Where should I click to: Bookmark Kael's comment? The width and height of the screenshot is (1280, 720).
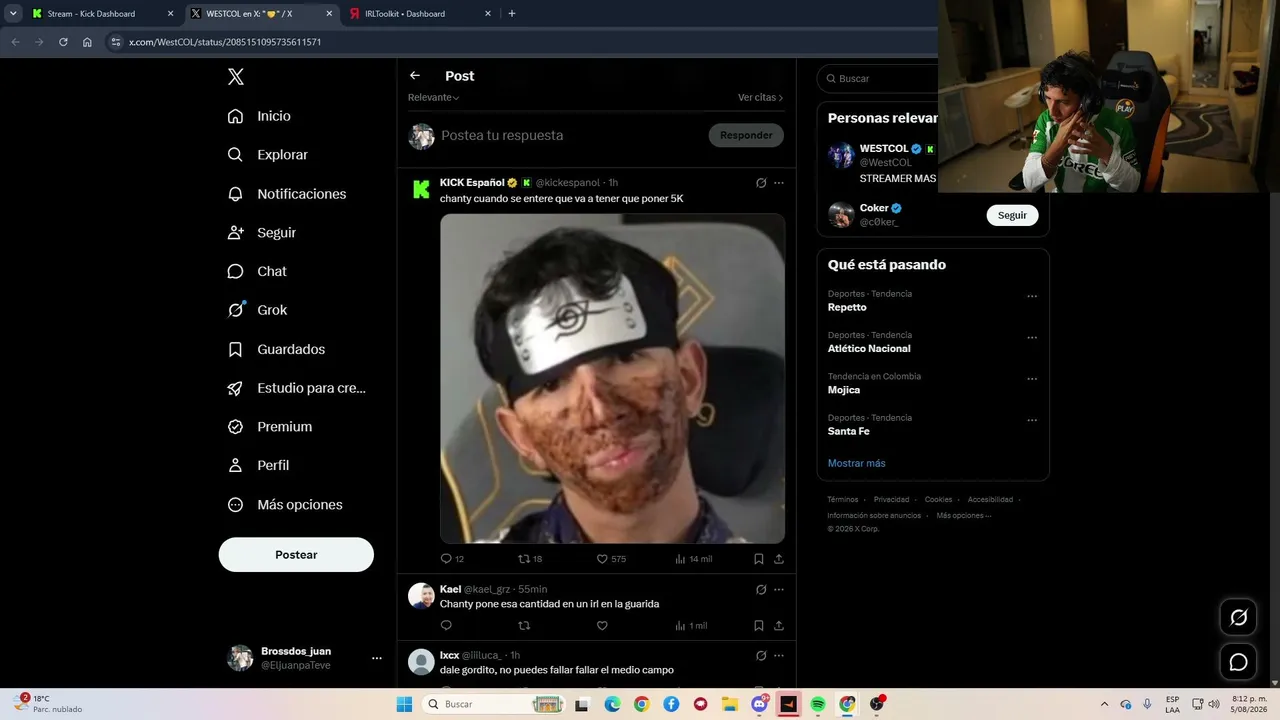(759, 626)
